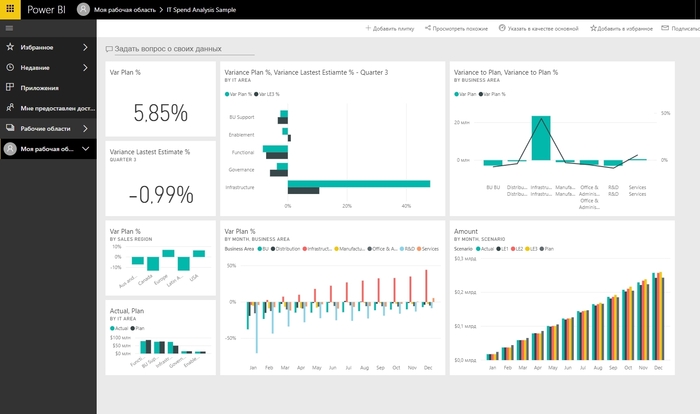Expand the Рабочие области flyout arrow
700x414 pixels.
coord(86,128)
